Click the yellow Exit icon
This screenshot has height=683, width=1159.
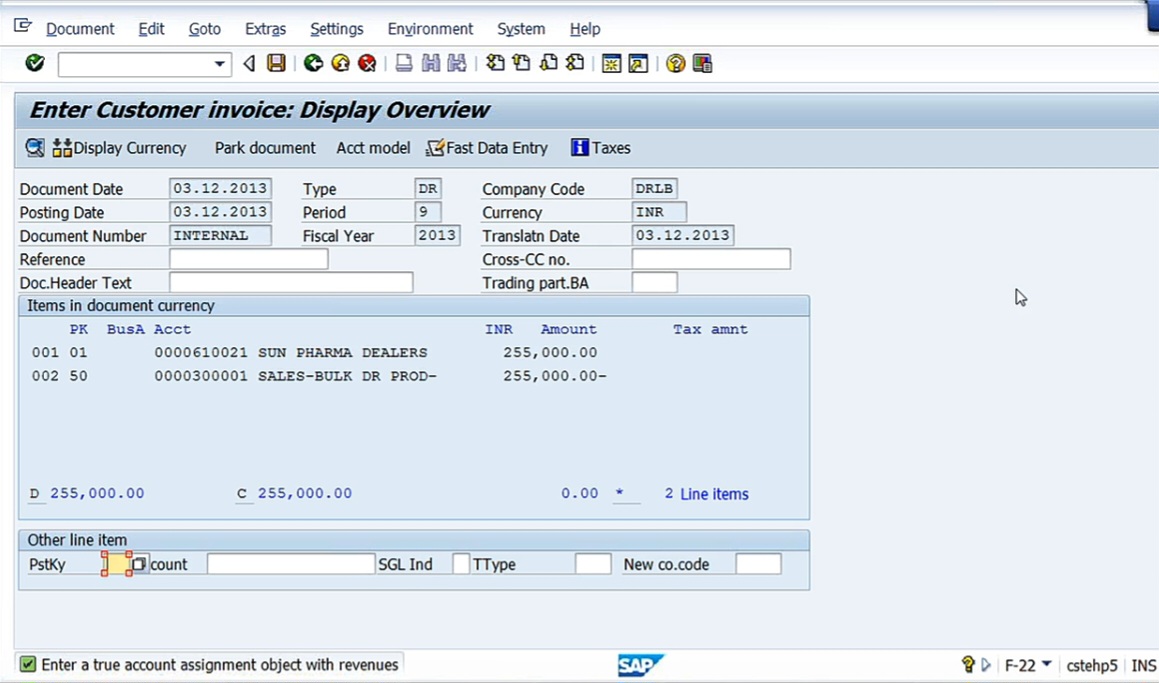[340, 64]
